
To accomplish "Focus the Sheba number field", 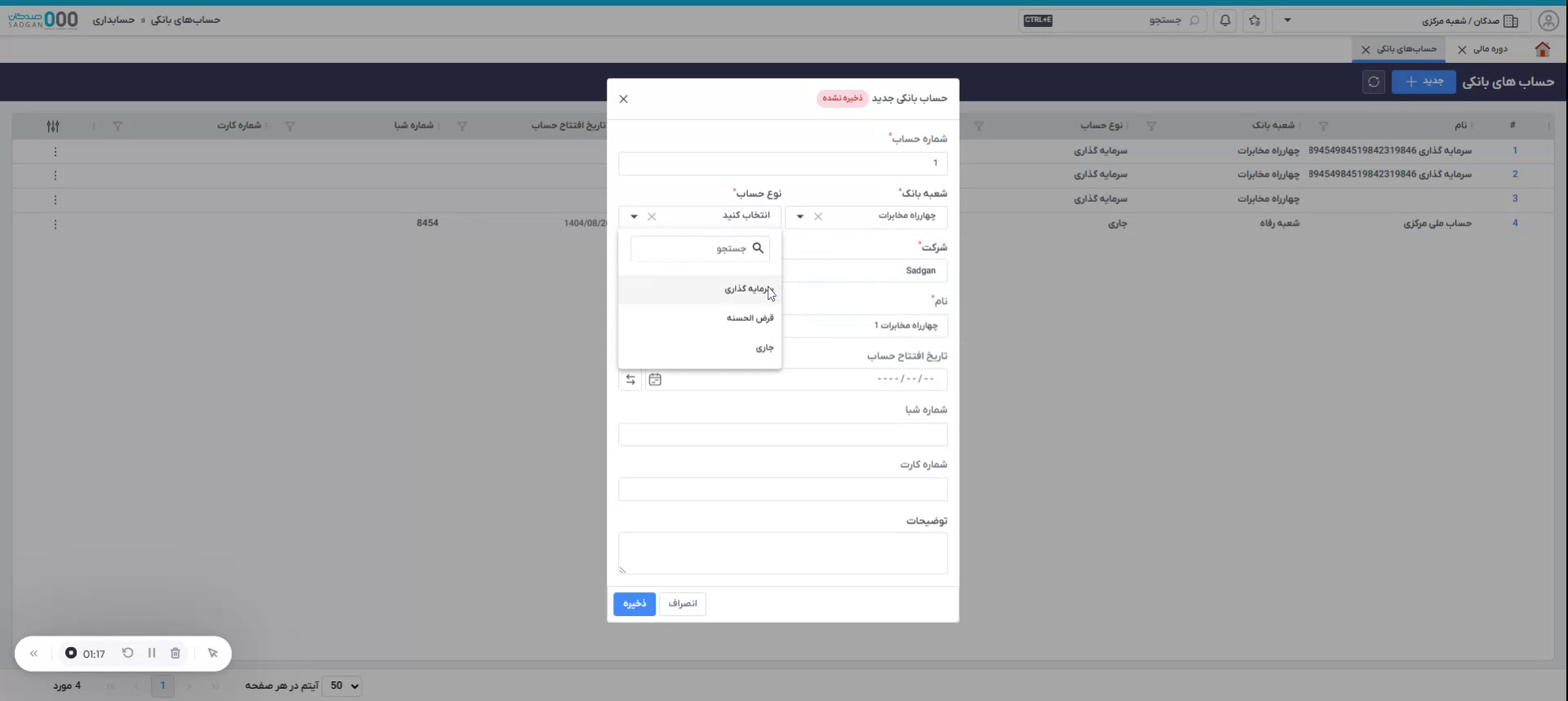I will [x=783, y=435].
